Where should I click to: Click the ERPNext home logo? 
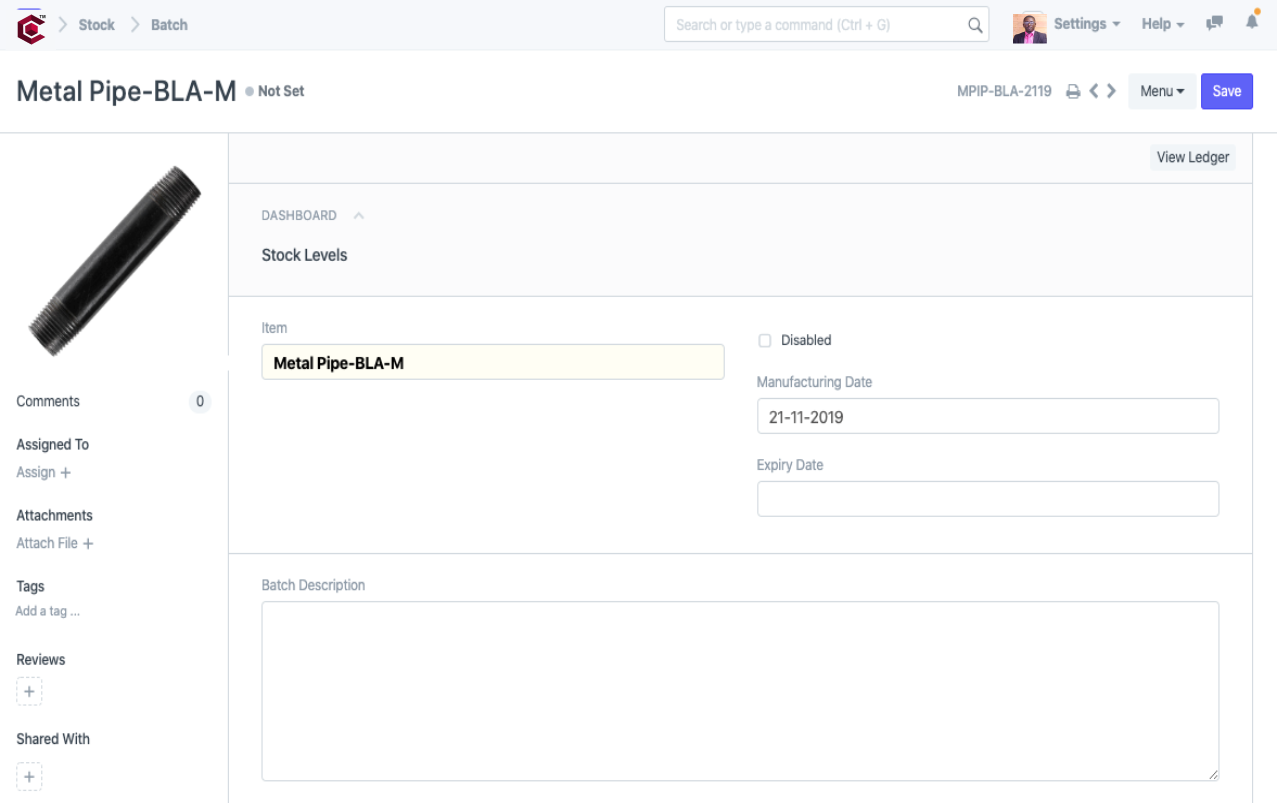pyautogui.click(x=31, y=26)
